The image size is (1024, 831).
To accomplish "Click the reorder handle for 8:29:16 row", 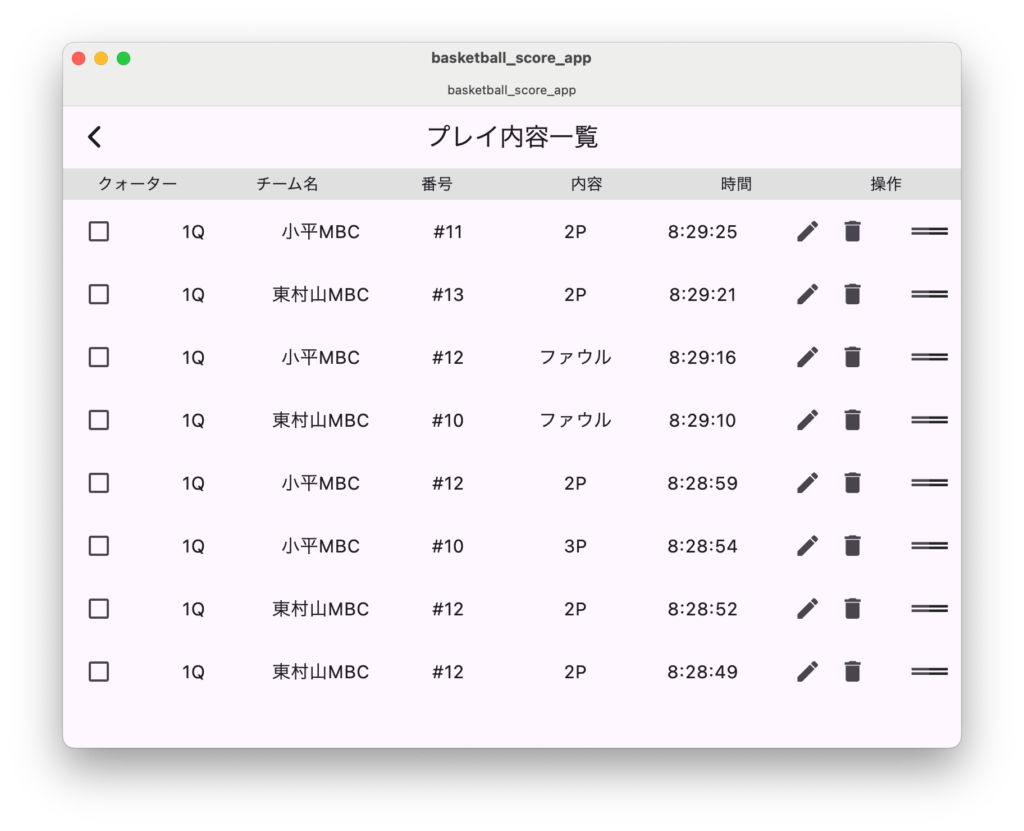I will coord(929,357).
